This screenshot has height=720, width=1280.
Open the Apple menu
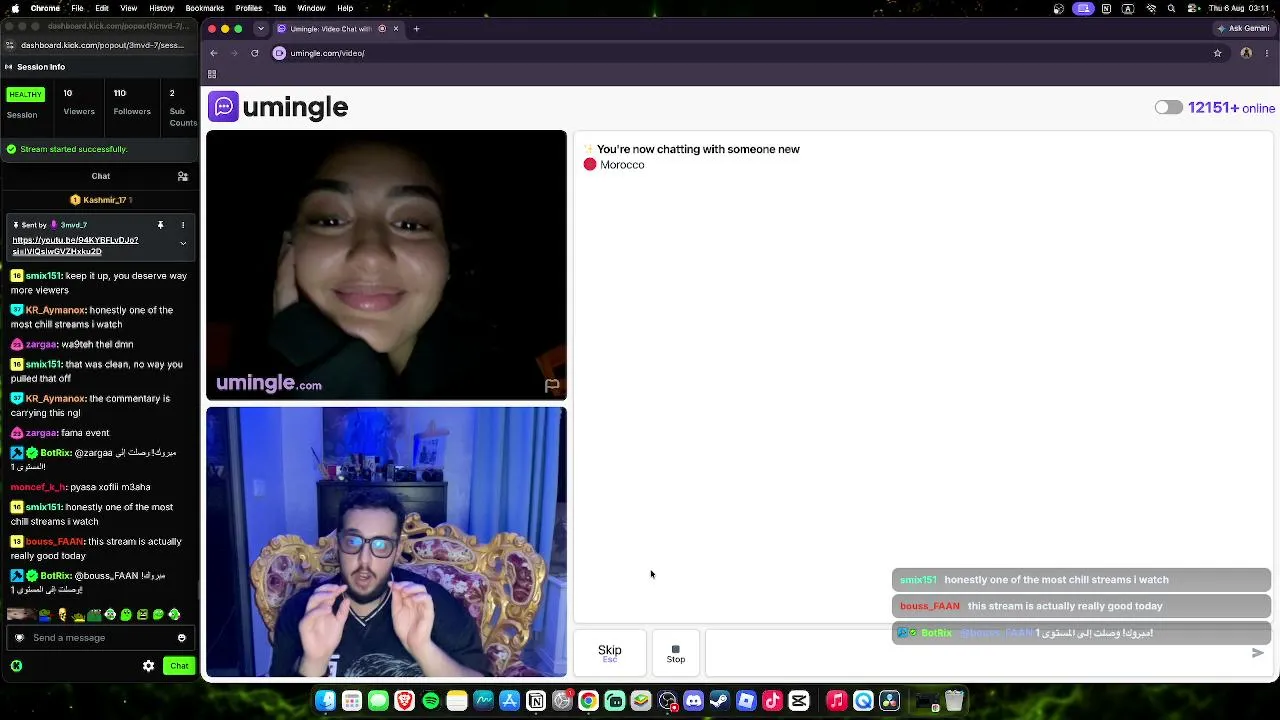tap(13, 8)
